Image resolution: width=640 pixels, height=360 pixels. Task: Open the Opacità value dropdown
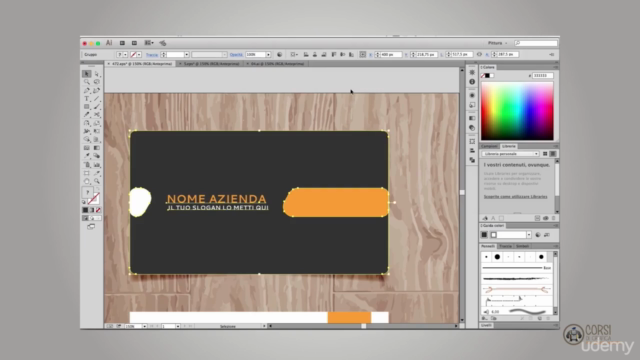[x=268, y=54]
